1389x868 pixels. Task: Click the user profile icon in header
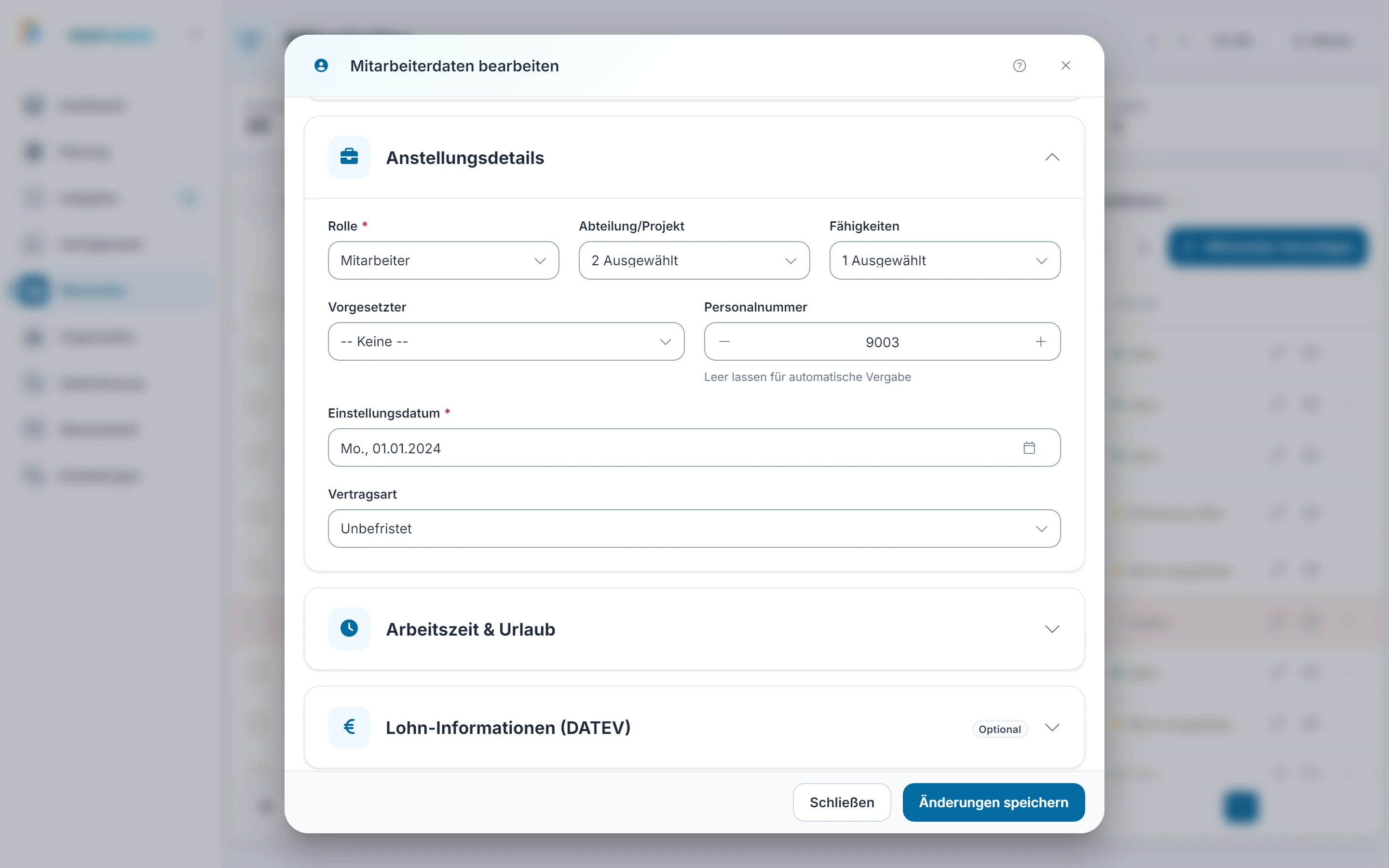tap(321, 66)
